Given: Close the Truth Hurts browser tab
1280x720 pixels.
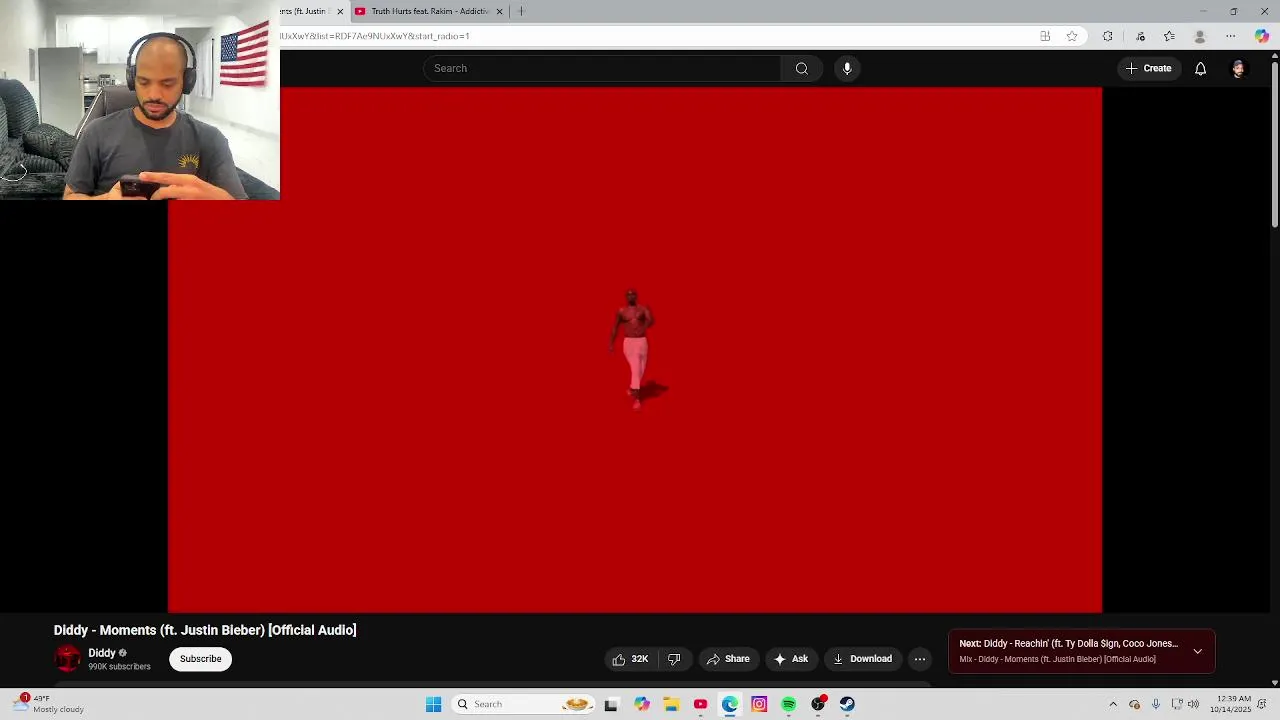Looking at the screenshot, I should click(x=499, y=11).
